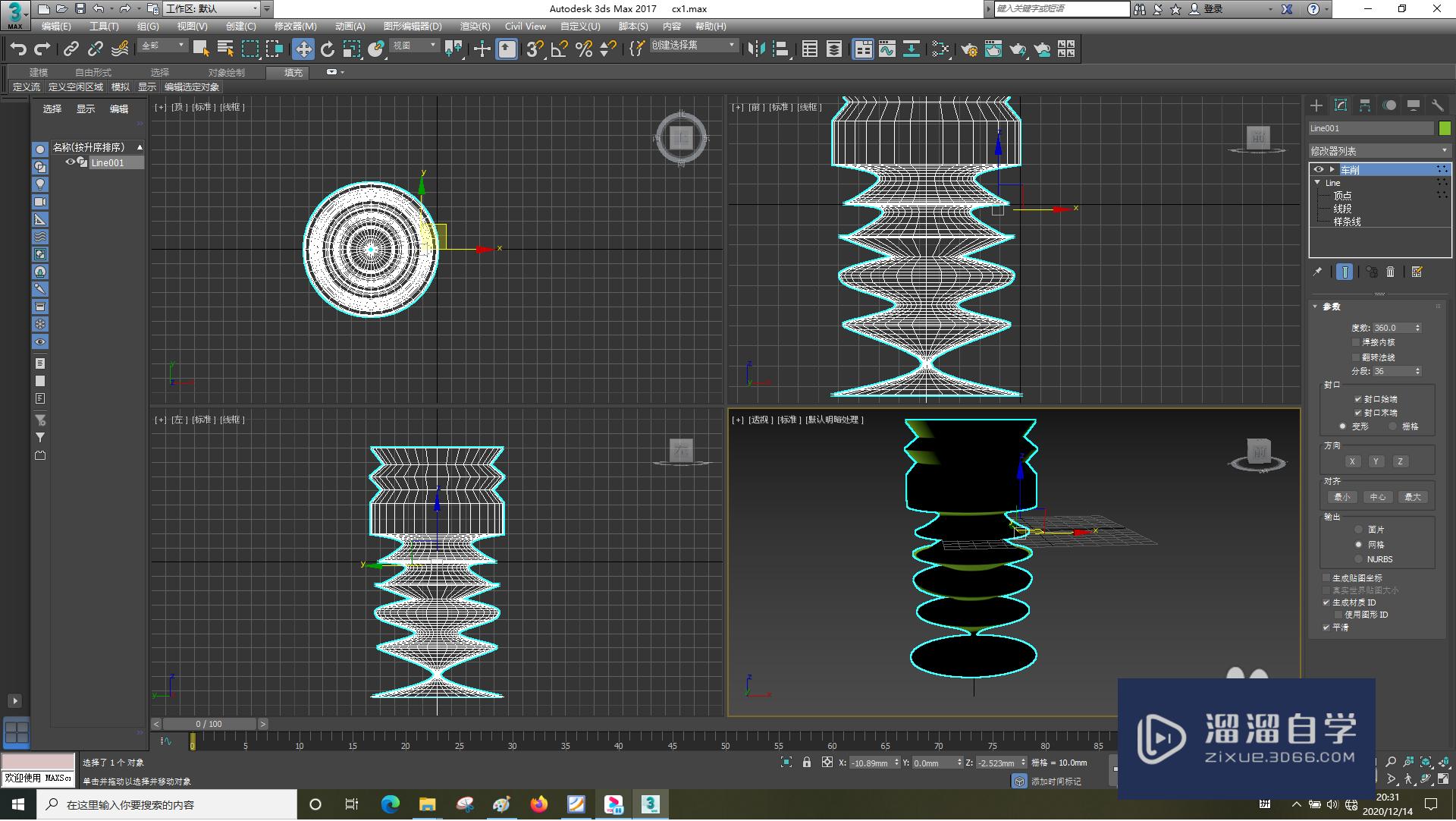Open the 工作区: 默认 workspace dropdown
The image size is (1456, 821).
click(x=212, y=9)
